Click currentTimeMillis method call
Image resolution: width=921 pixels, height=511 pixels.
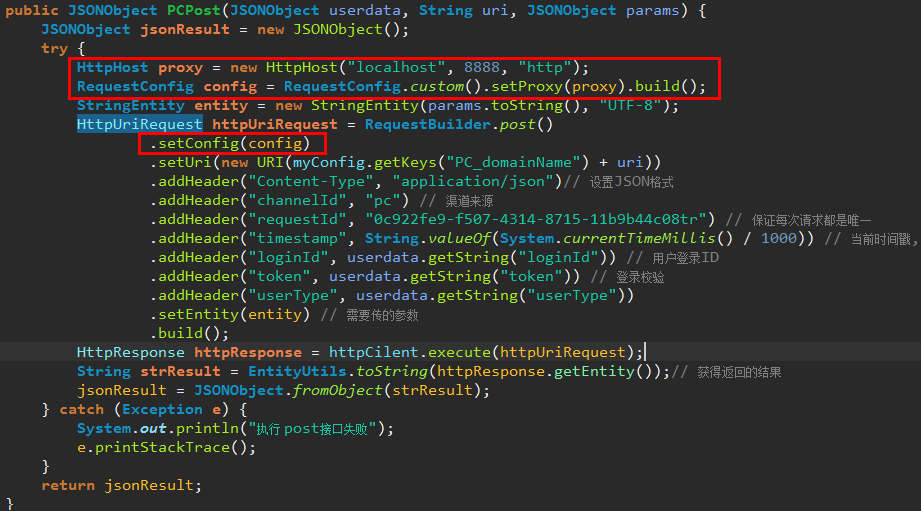[639, 238]
